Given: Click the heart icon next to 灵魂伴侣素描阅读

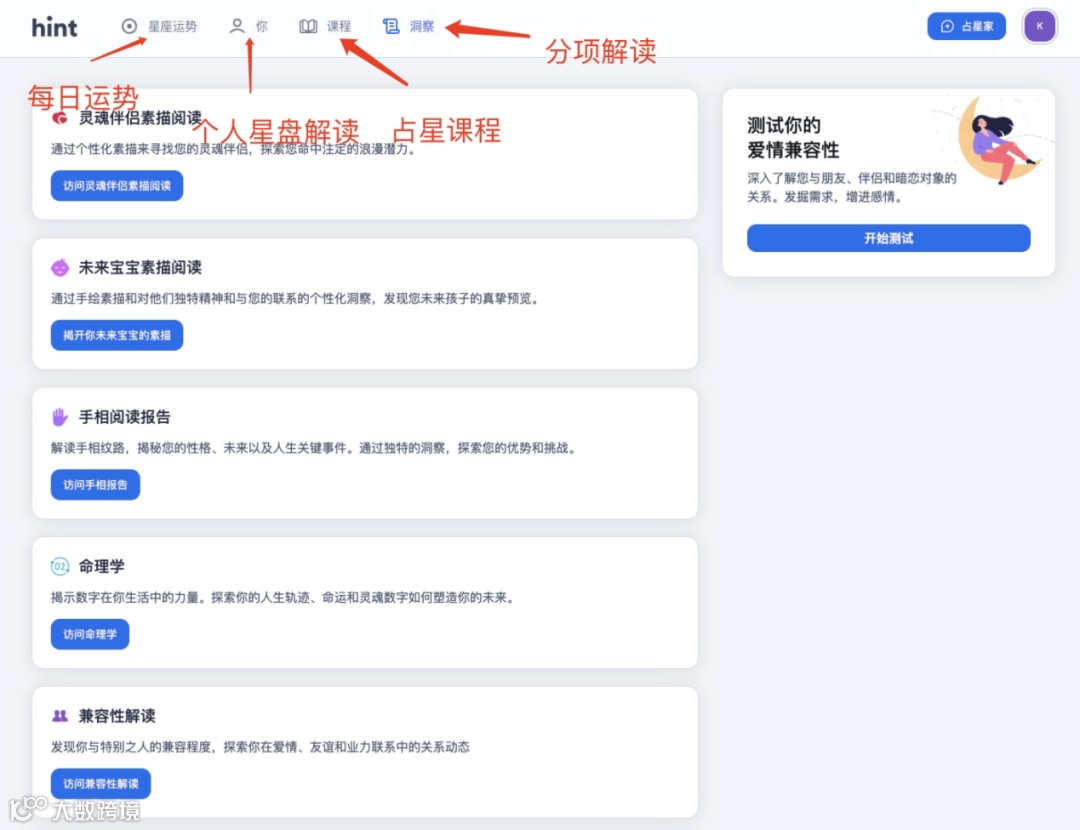Looking at the screenshot, I should pos(60,118).
